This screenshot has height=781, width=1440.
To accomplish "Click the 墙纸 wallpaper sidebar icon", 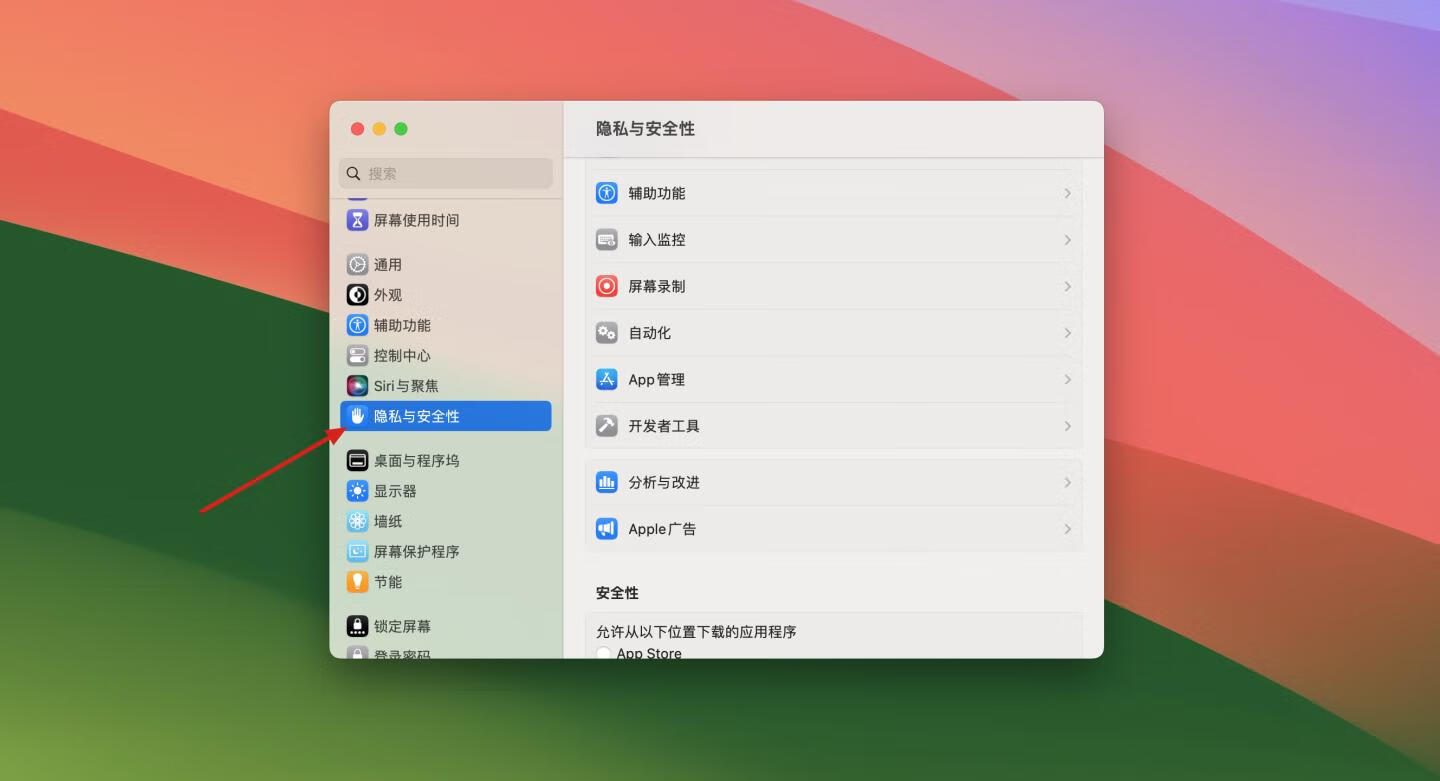I will click(x=357, y=521).
